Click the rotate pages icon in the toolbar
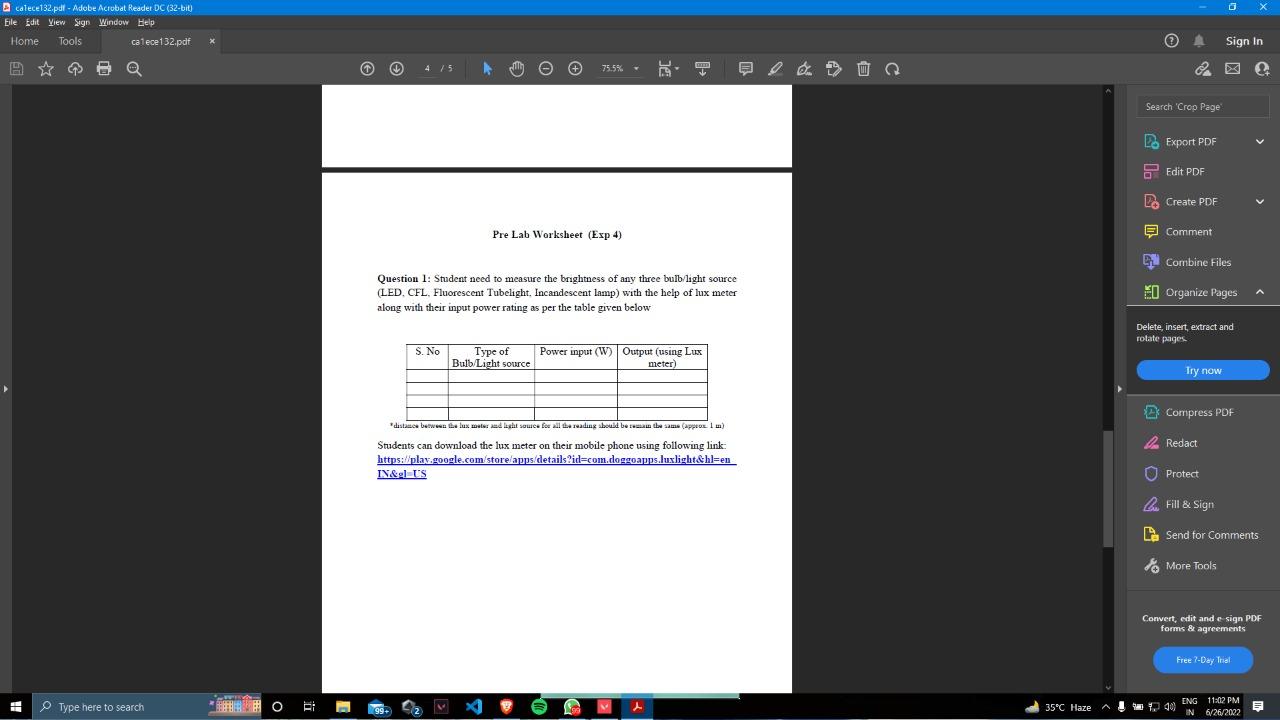Image resolution: width=1280 pixels, height=720 pixels. click(893, 68)
